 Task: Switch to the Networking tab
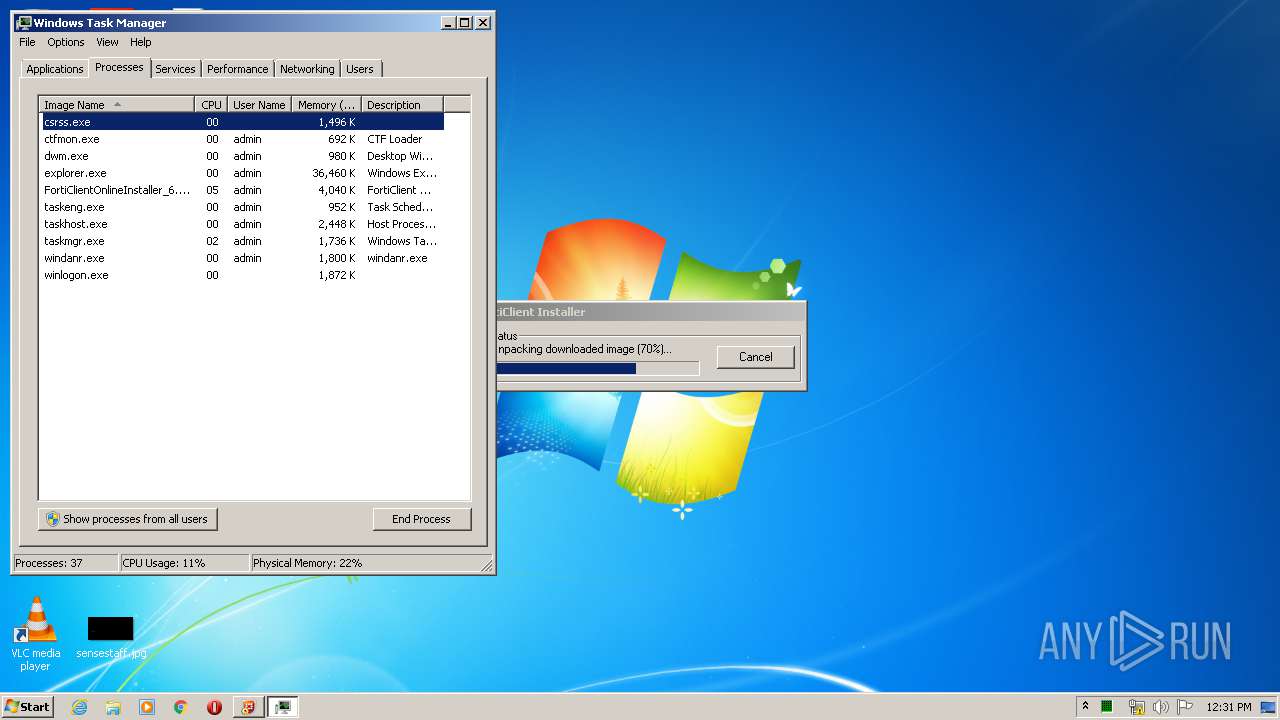(x=307, y=69)
